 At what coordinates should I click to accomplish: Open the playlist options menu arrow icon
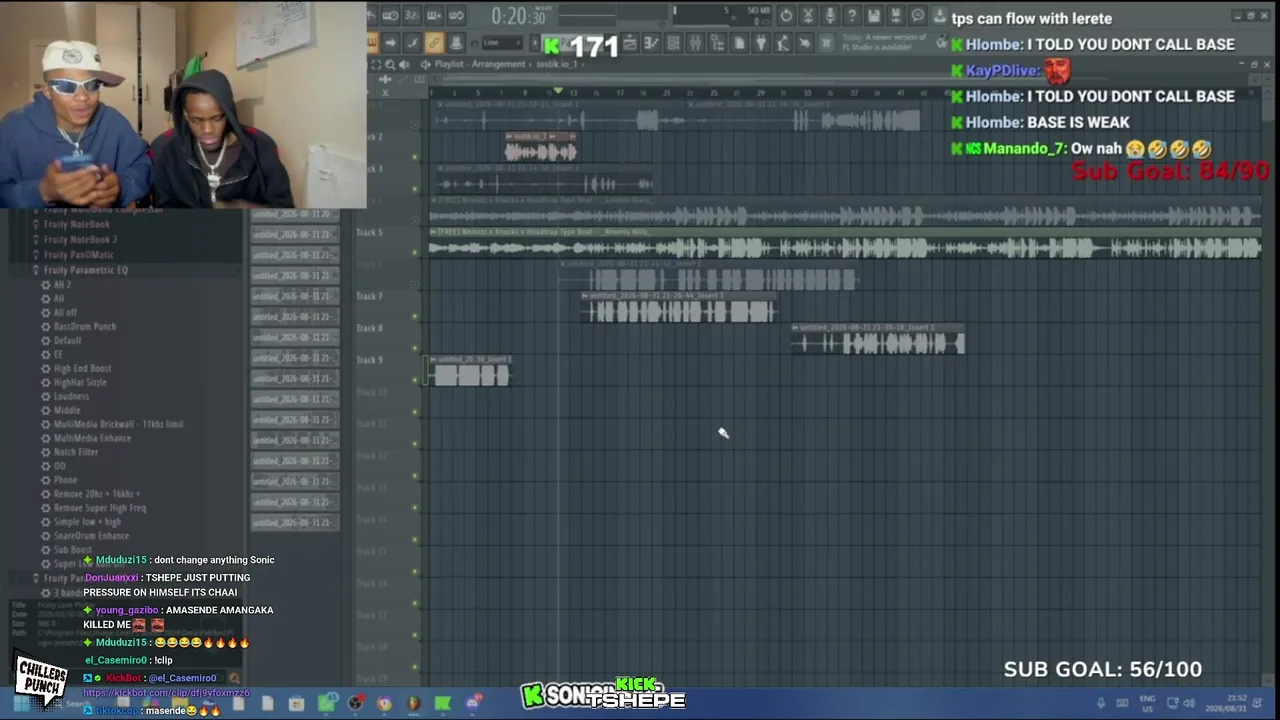425,64
